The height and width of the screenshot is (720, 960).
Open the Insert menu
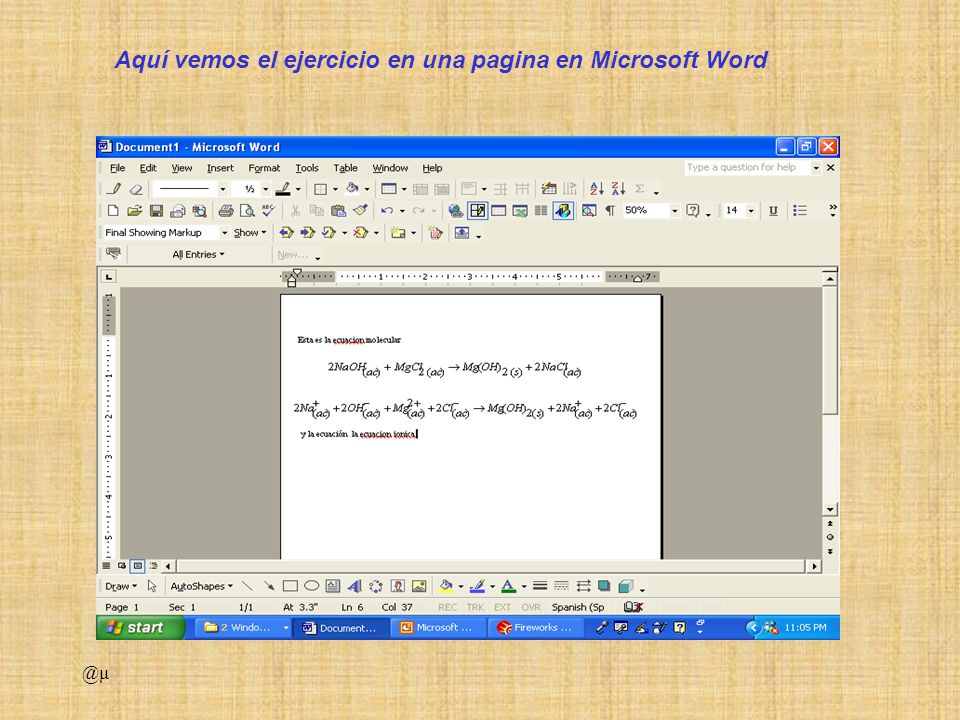(x=220, y=168)
